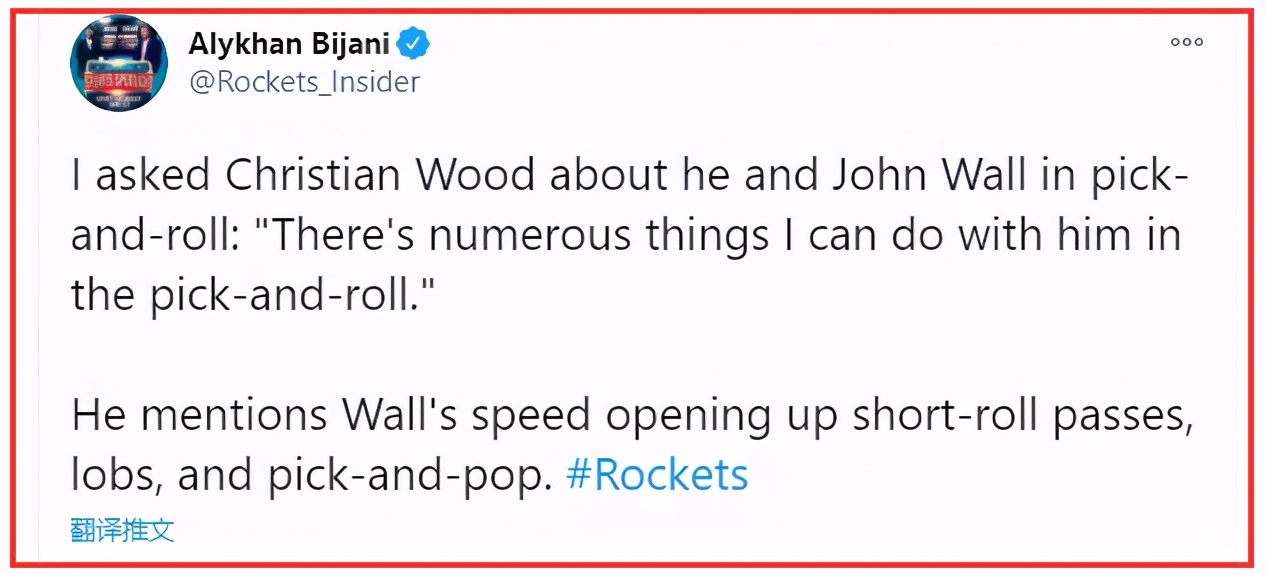Click the @Rockets_Insider handle

304,82
